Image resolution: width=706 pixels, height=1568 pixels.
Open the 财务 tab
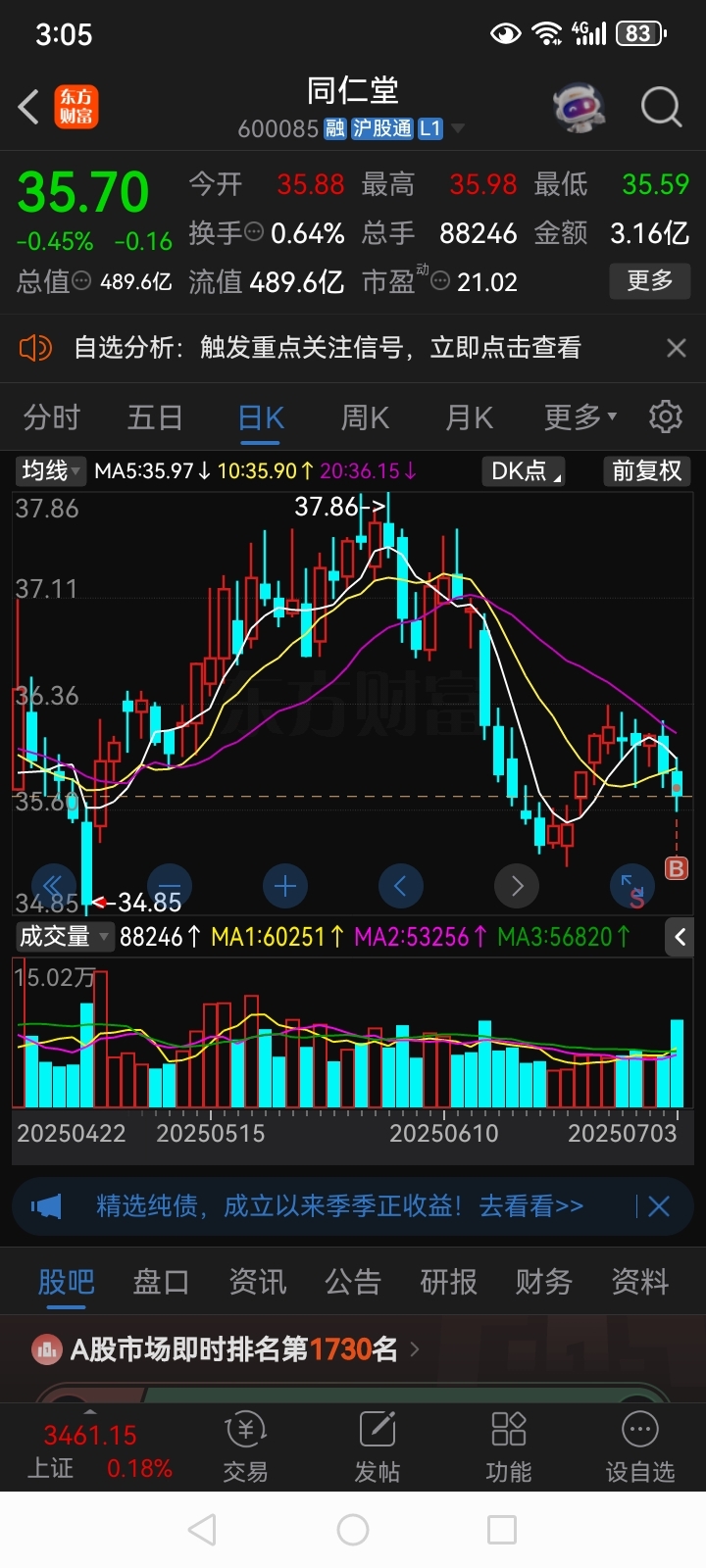(x=543, y=1282)
